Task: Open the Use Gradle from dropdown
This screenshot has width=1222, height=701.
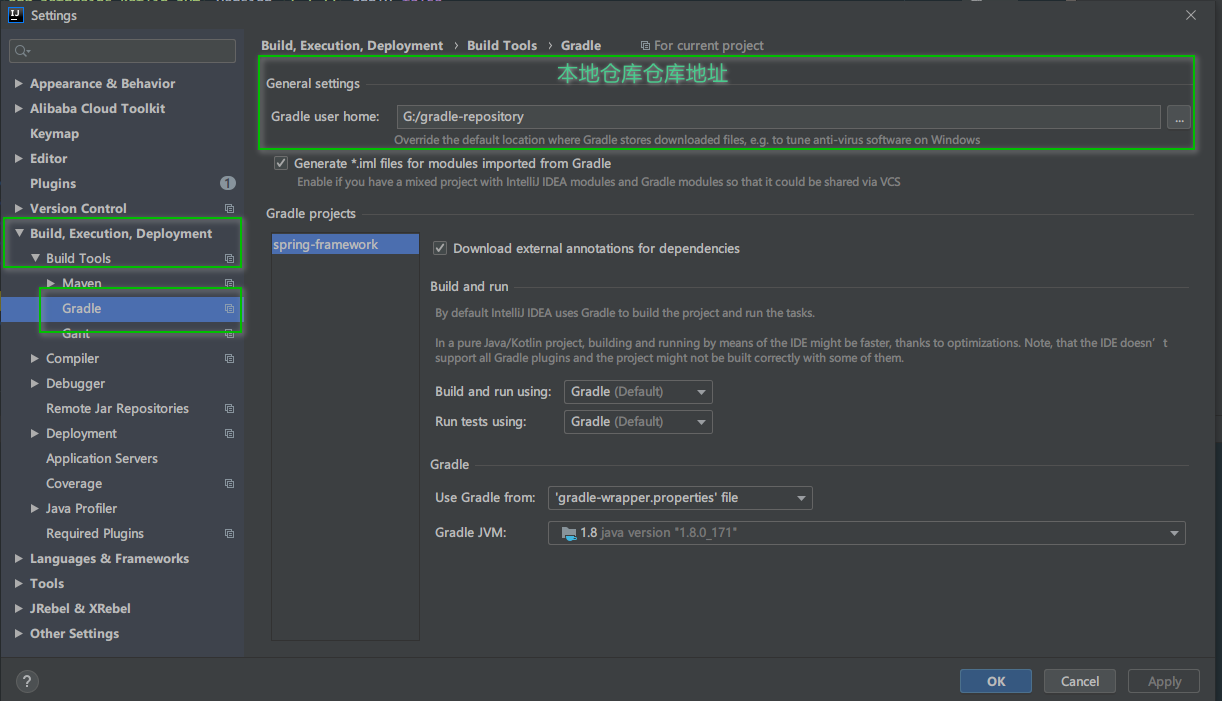Action: [x=680, y=498]
